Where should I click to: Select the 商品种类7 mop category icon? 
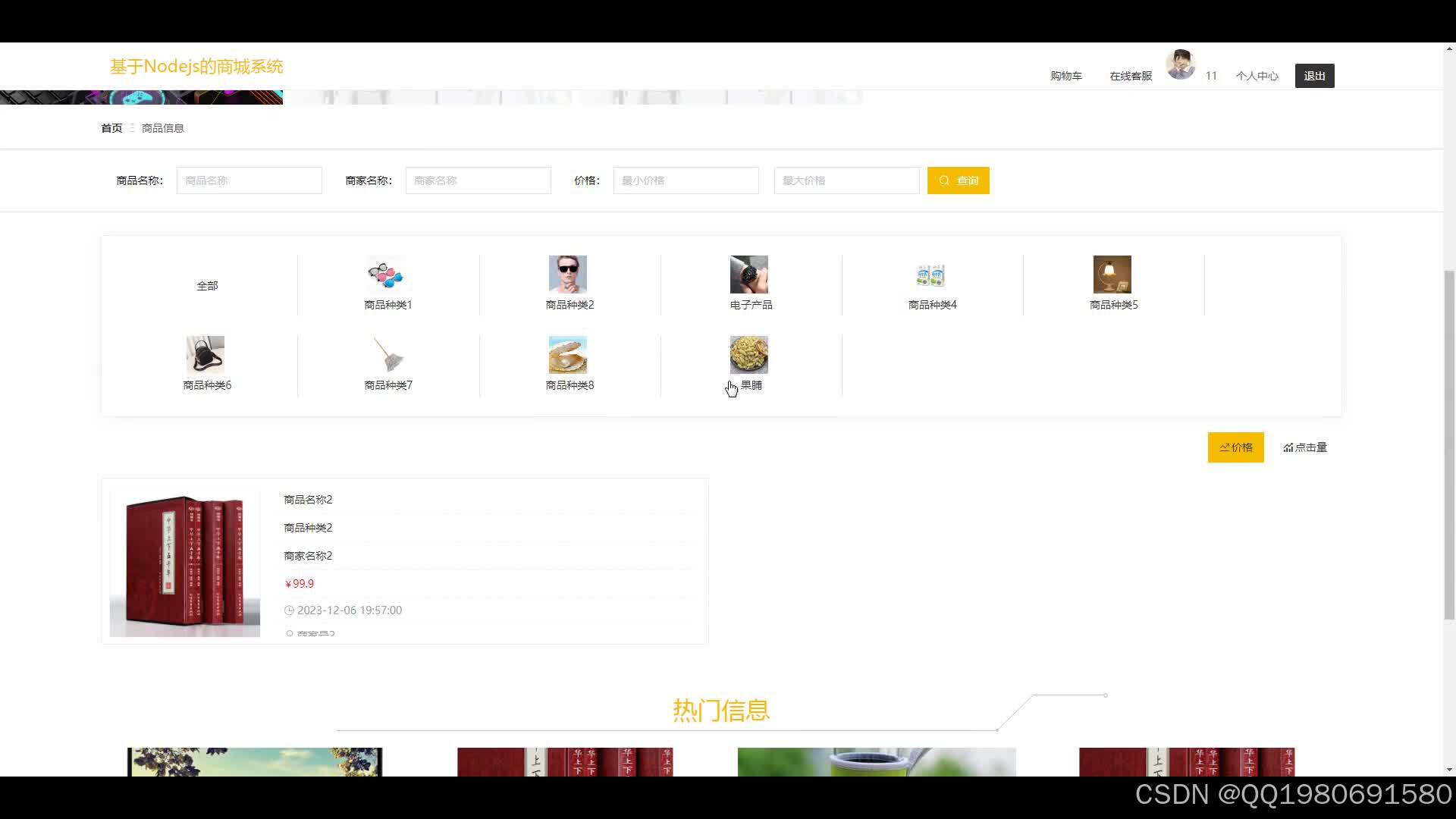tap(387, 354)
